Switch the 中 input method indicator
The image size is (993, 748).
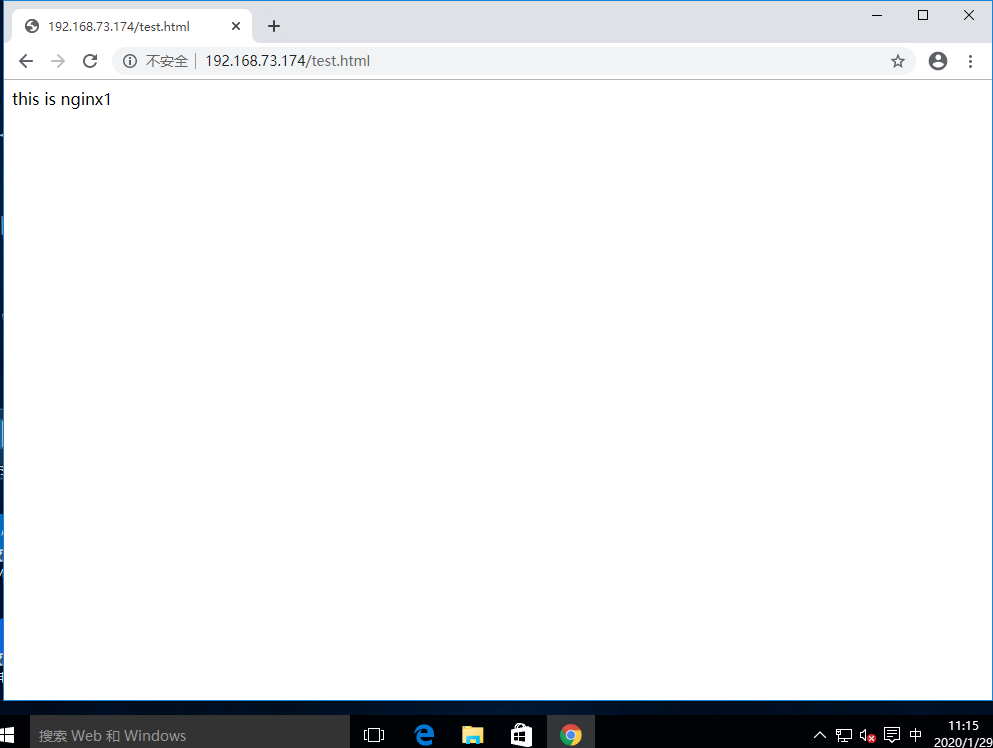916,735
